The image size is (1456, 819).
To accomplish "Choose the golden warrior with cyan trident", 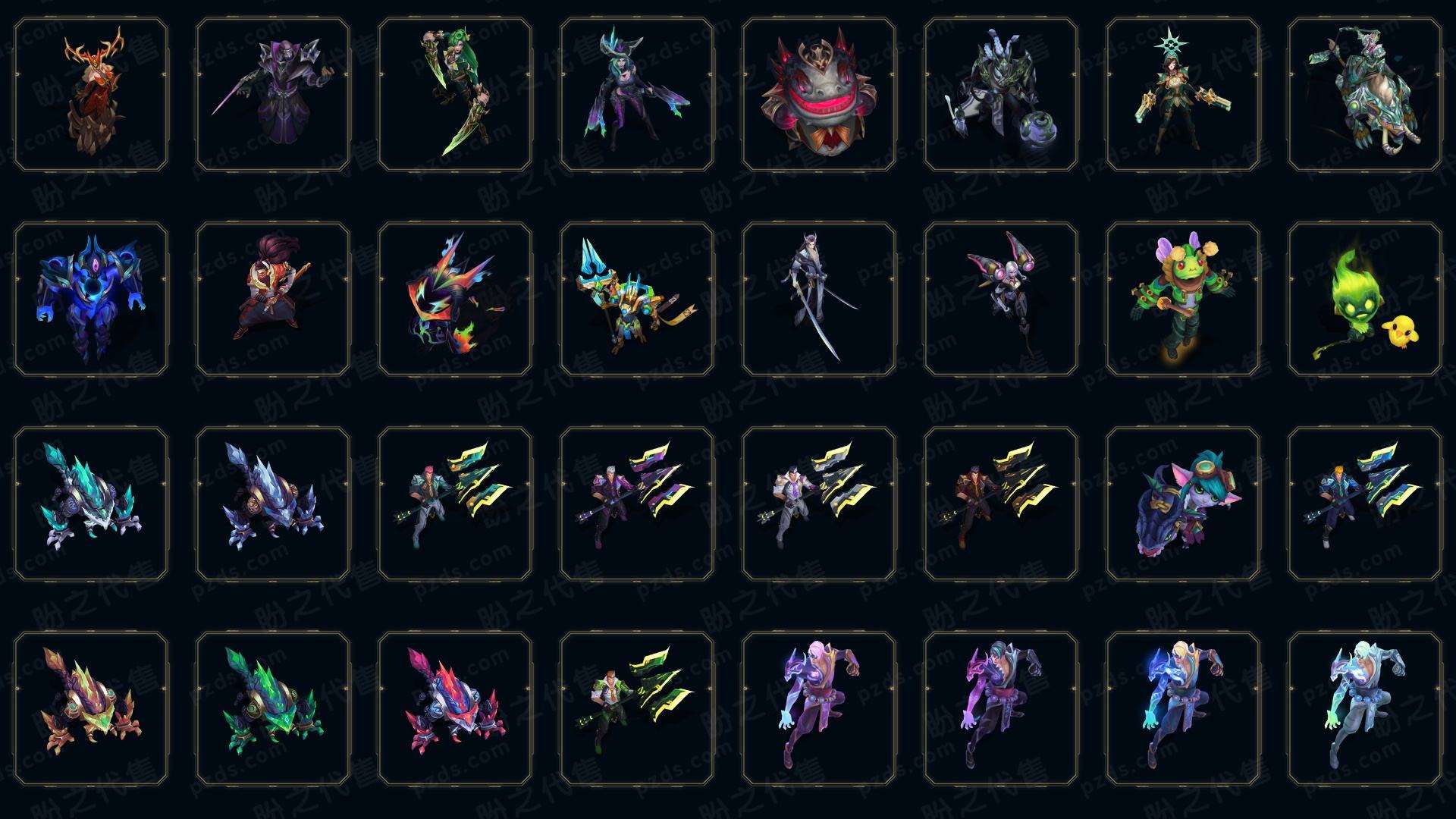I will [x=637, y=299].
